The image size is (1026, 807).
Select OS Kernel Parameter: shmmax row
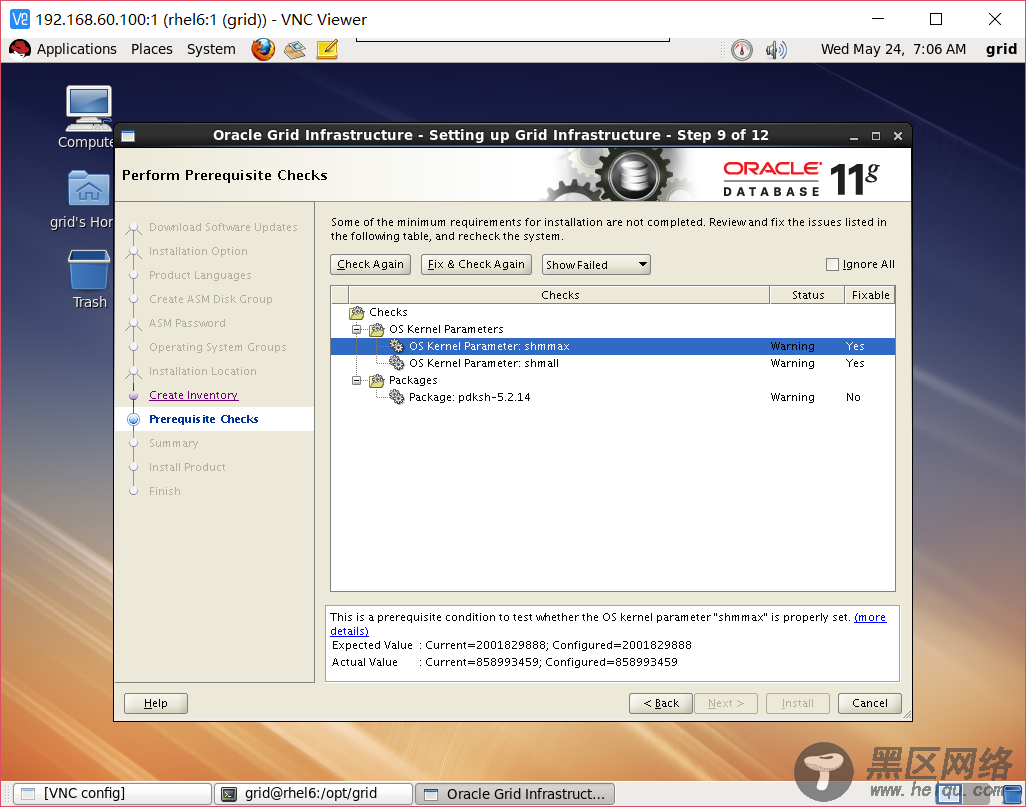612,346
